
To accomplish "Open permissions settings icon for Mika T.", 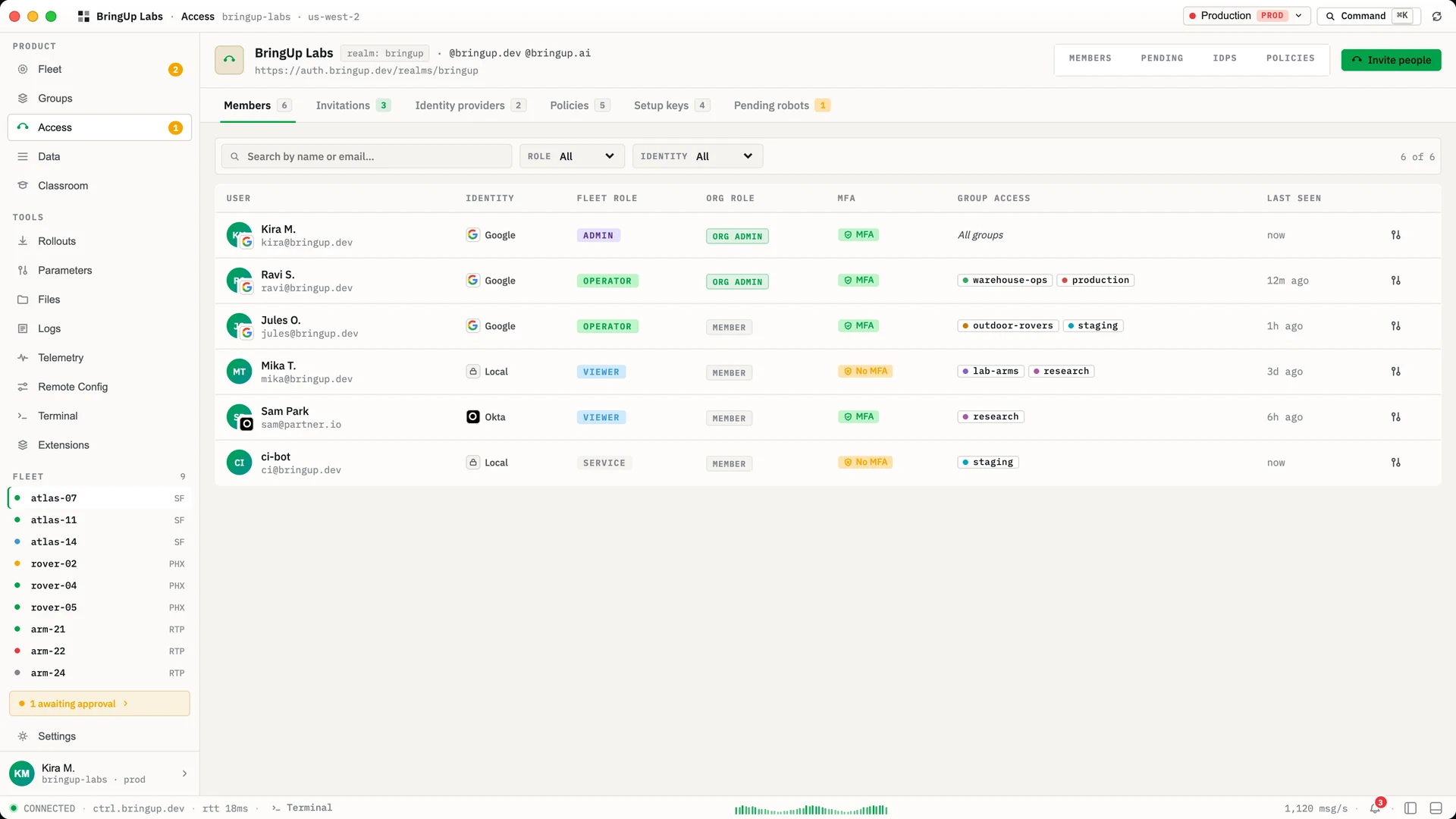I will tap(1395, 372).
